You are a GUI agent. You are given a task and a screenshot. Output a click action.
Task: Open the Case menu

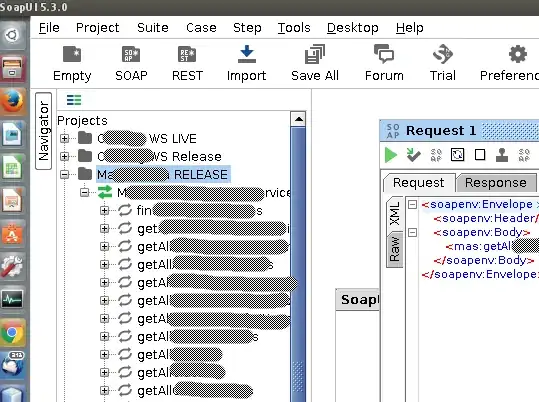tap(201, 28)
